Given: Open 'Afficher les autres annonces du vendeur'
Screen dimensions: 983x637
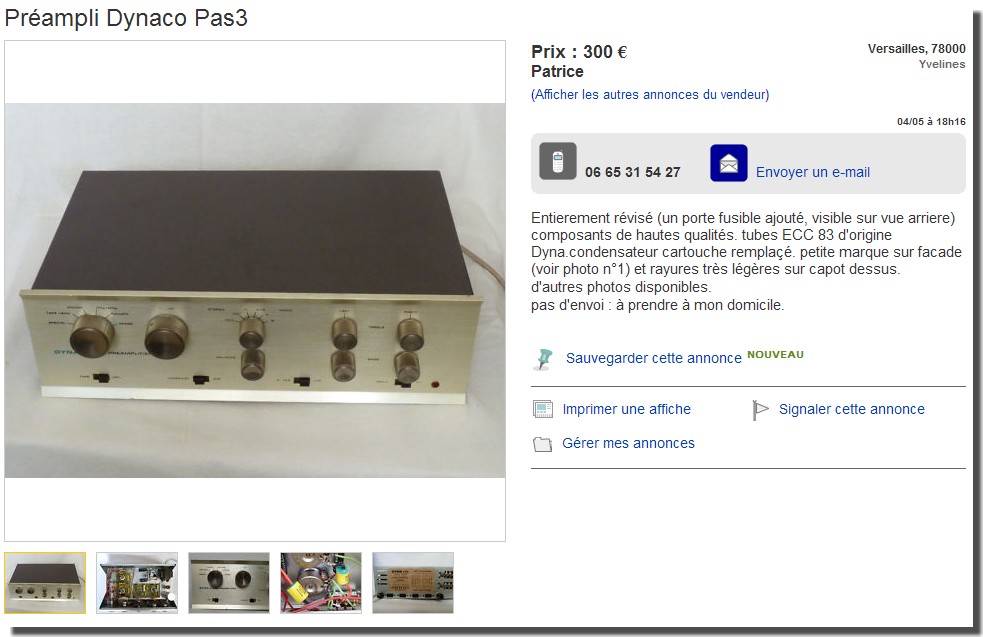Looking at the screenshot, I should click(x=650, y=95).
